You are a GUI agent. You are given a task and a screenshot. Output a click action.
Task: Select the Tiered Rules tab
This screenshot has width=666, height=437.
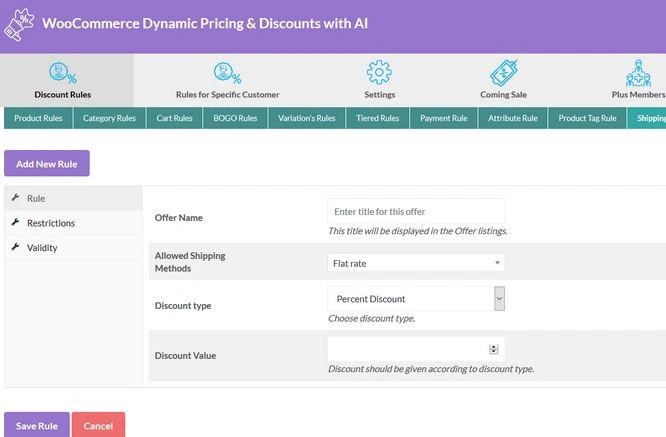(377, 118)
